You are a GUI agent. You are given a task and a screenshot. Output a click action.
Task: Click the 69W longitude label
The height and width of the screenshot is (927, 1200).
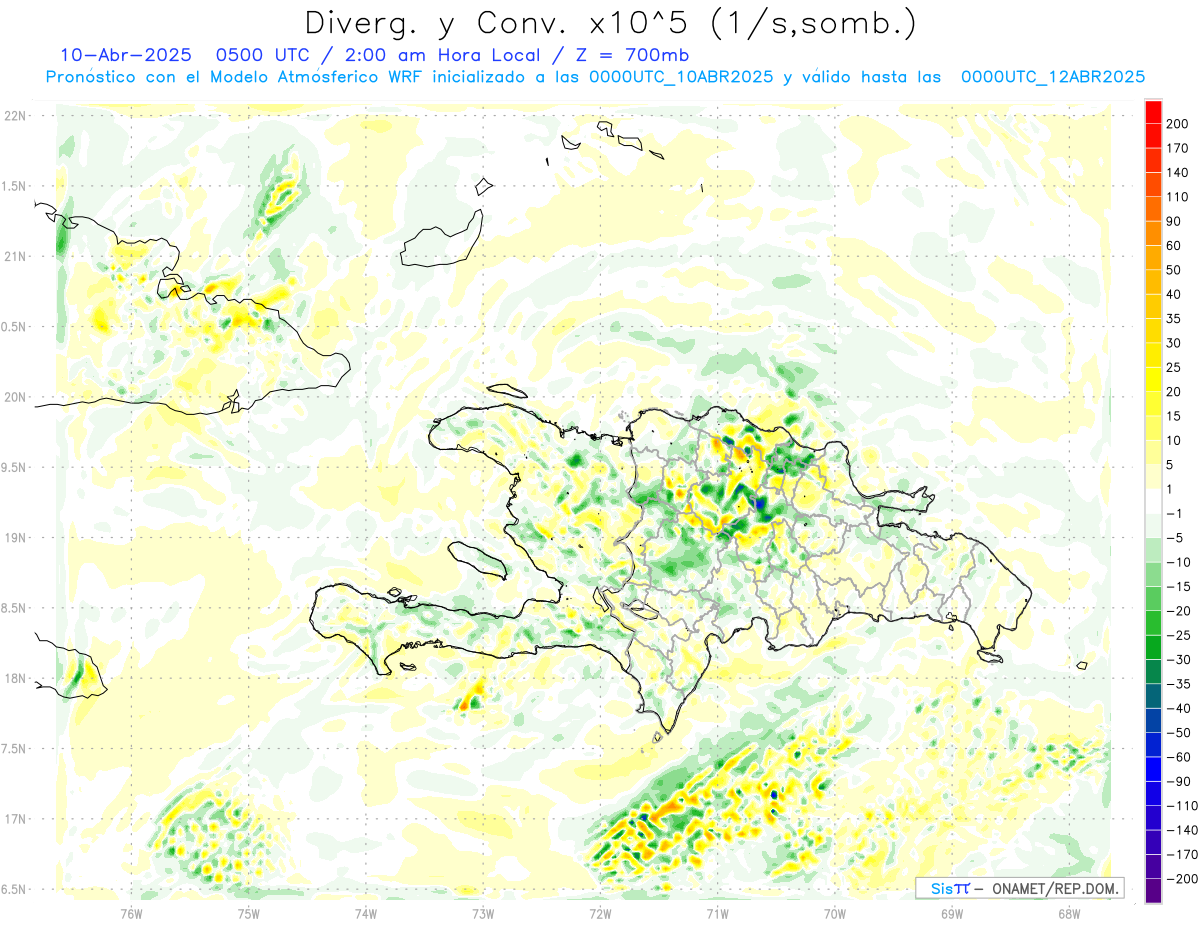951,913
